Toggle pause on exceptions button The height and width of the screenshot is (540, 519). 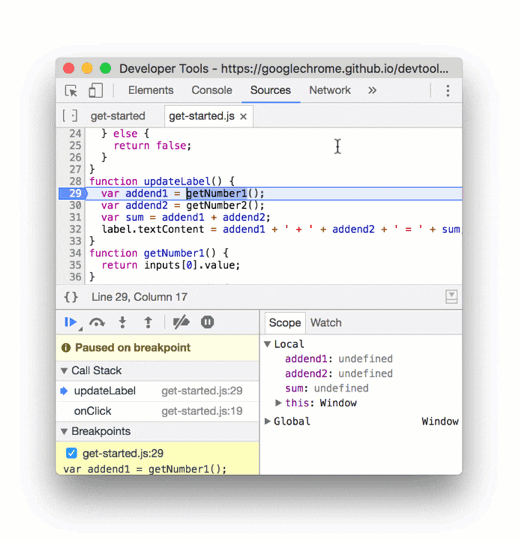coord(207,322)
